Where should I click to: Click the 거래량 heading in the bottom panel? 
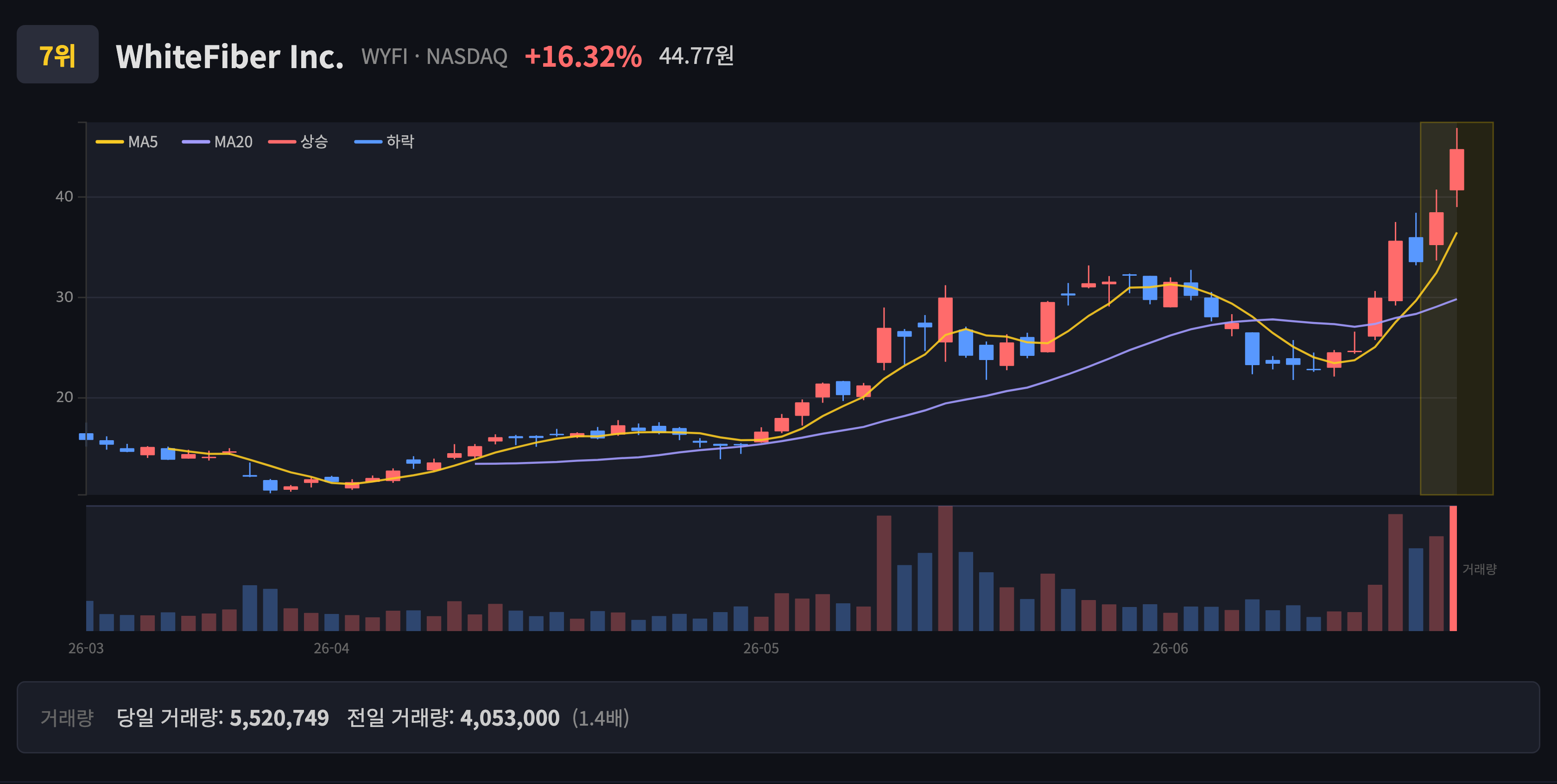pyautogui.click(x=67, y=718)
